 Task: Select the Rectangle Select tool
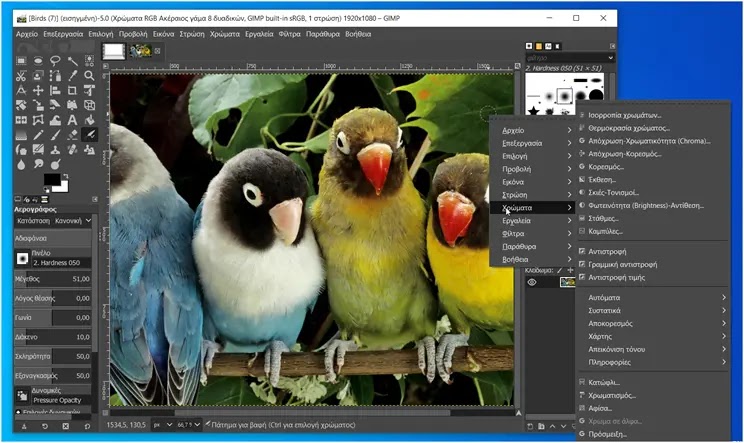coord(21,61)
